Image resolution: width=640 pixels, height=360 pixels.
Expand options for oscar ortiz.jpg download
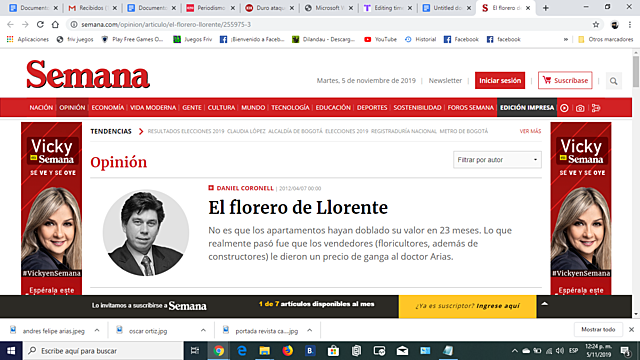[203, 330]
